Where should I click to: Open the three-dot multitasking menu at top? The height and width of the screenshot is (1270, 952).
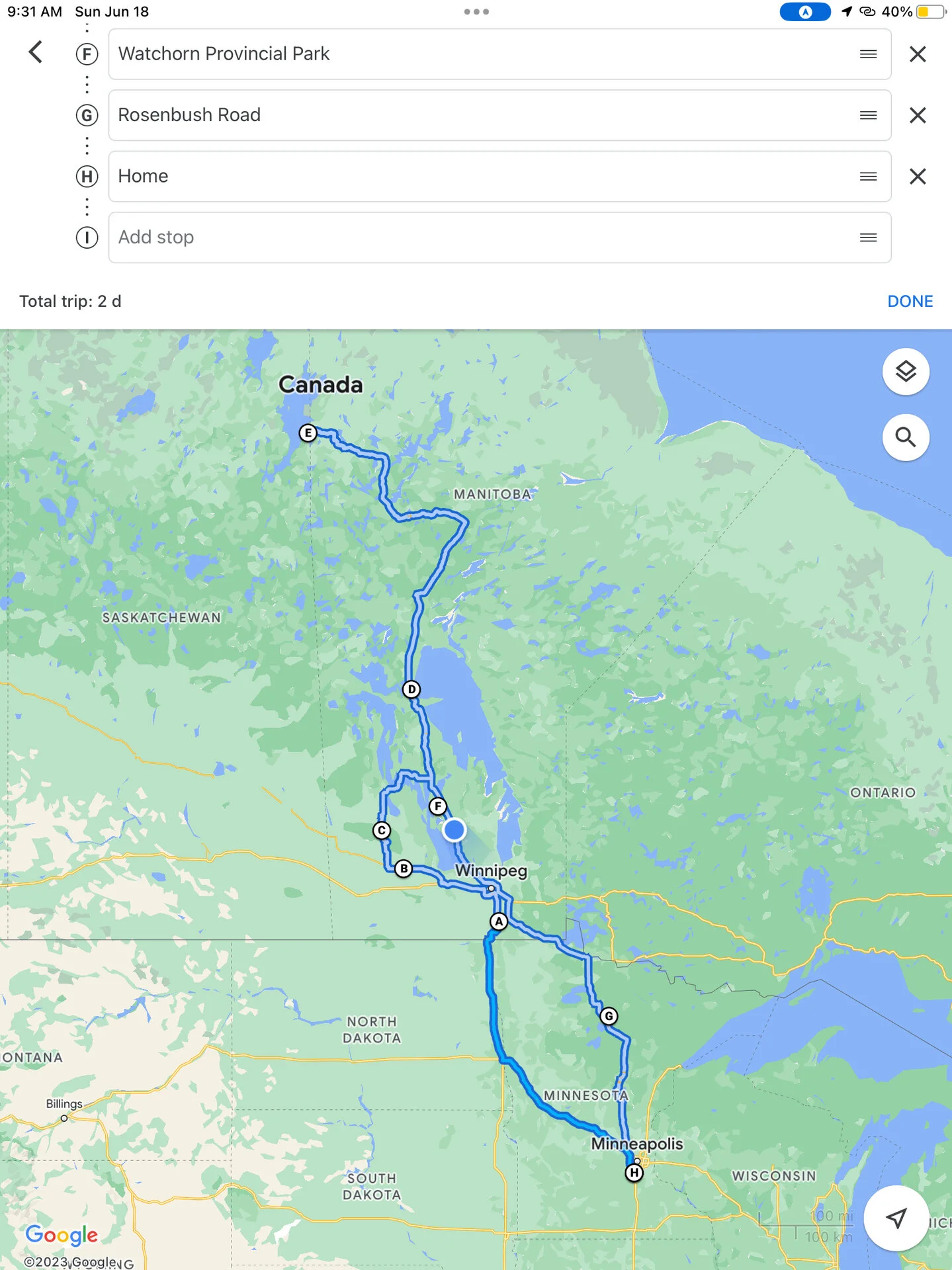476,12
